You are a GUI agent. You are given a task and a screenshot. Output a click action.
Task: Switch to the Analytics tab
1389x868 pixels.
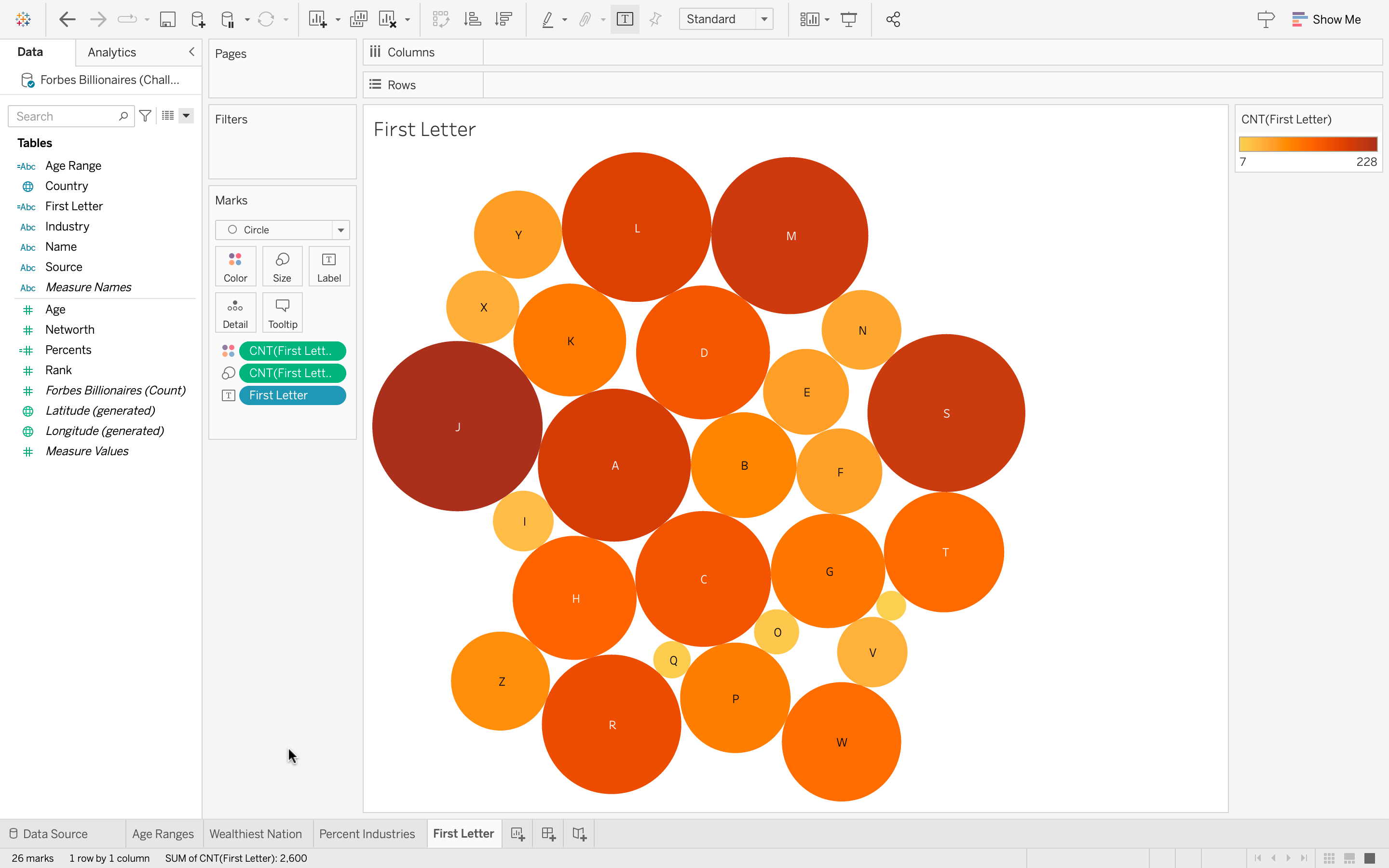pos(112,52)
